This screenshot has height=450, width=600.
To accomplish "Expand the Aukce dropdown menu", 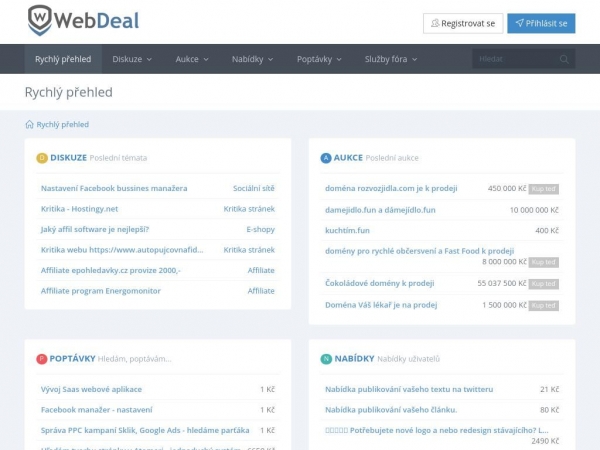I will 192,59.
